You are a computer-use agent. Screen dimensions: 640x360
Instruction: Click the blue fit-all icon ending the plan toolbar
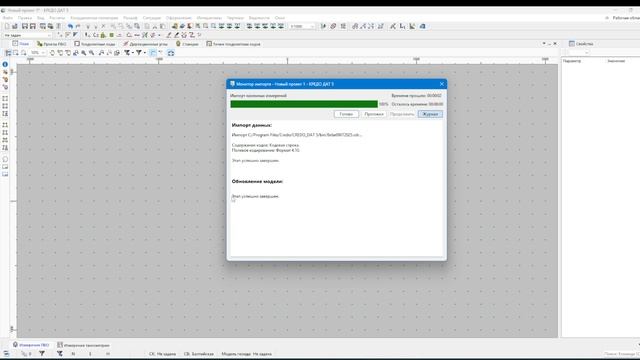click(171, 53)
